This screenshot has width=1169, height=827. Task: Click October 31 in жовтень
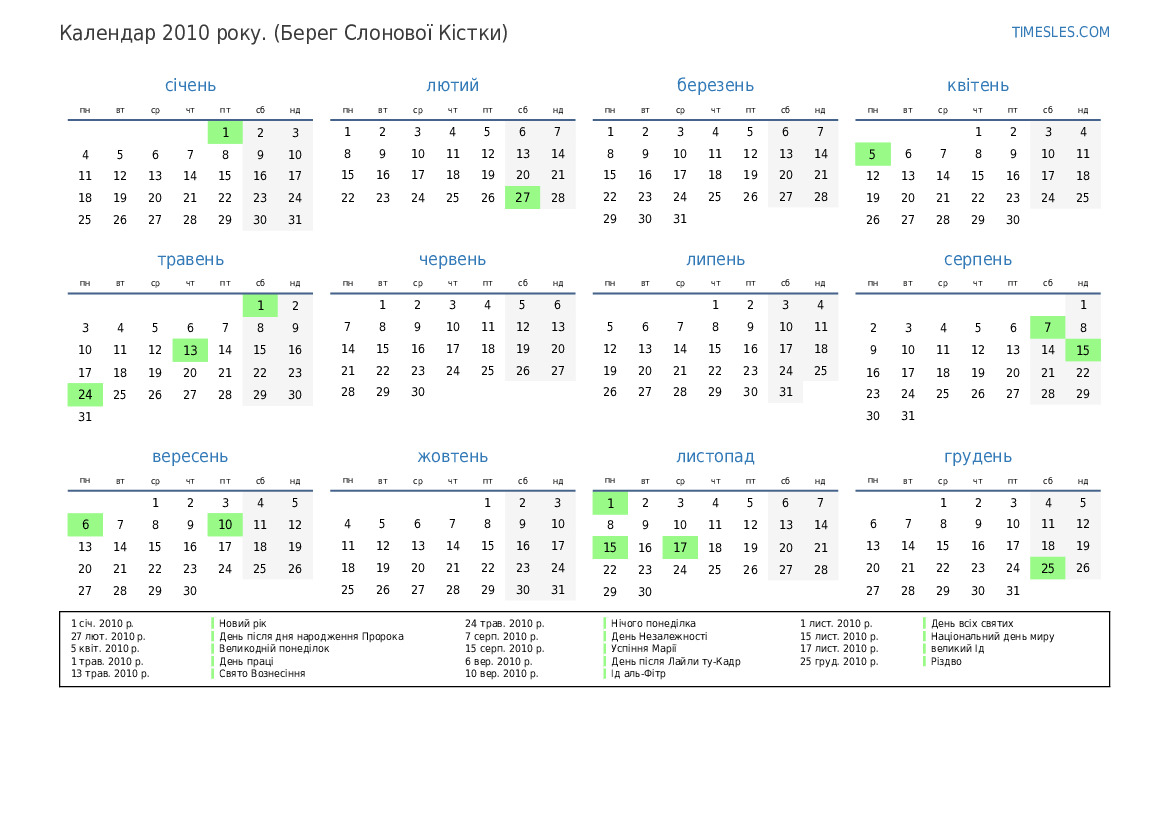(x=558, y=590)
